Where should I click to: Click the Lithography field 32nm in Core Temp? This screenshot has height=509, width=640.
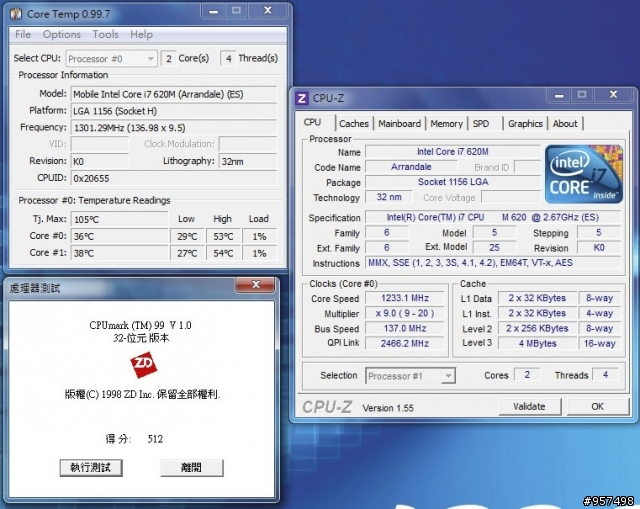pyautogui.click(x=248, y=161)
